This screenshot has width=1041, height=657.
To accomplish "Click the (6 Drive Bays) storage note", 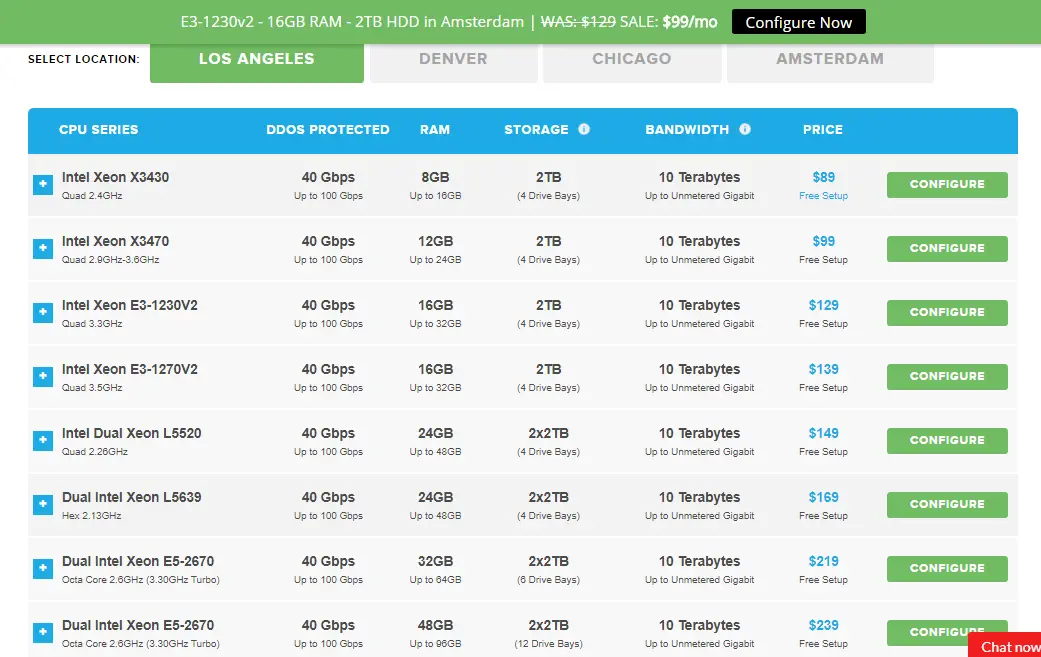I will pyautogui.click(x=548, y=579).
